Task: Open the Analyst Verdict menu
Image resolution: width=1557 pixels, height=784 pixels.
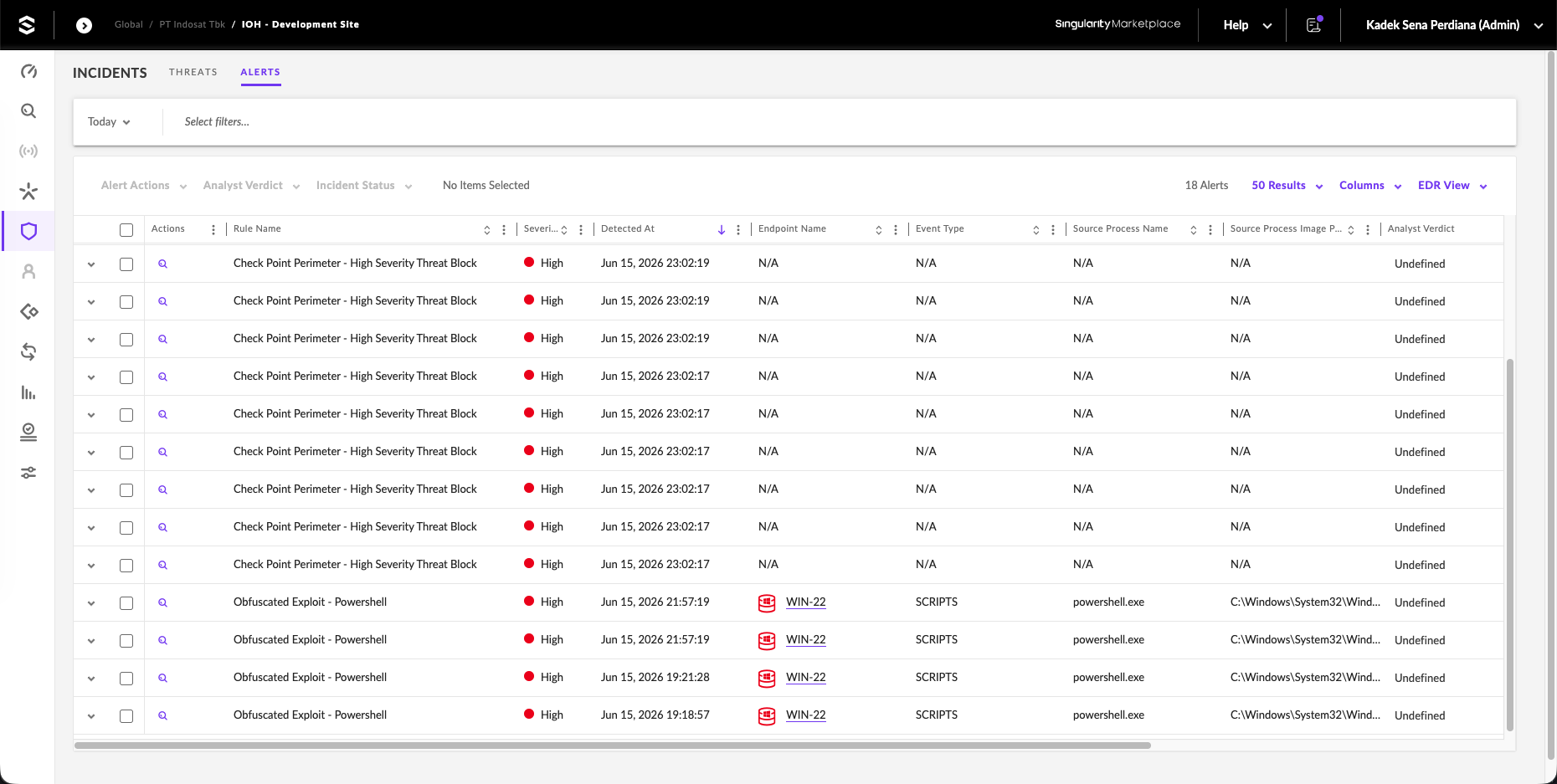Action: [x=251, y=186]
